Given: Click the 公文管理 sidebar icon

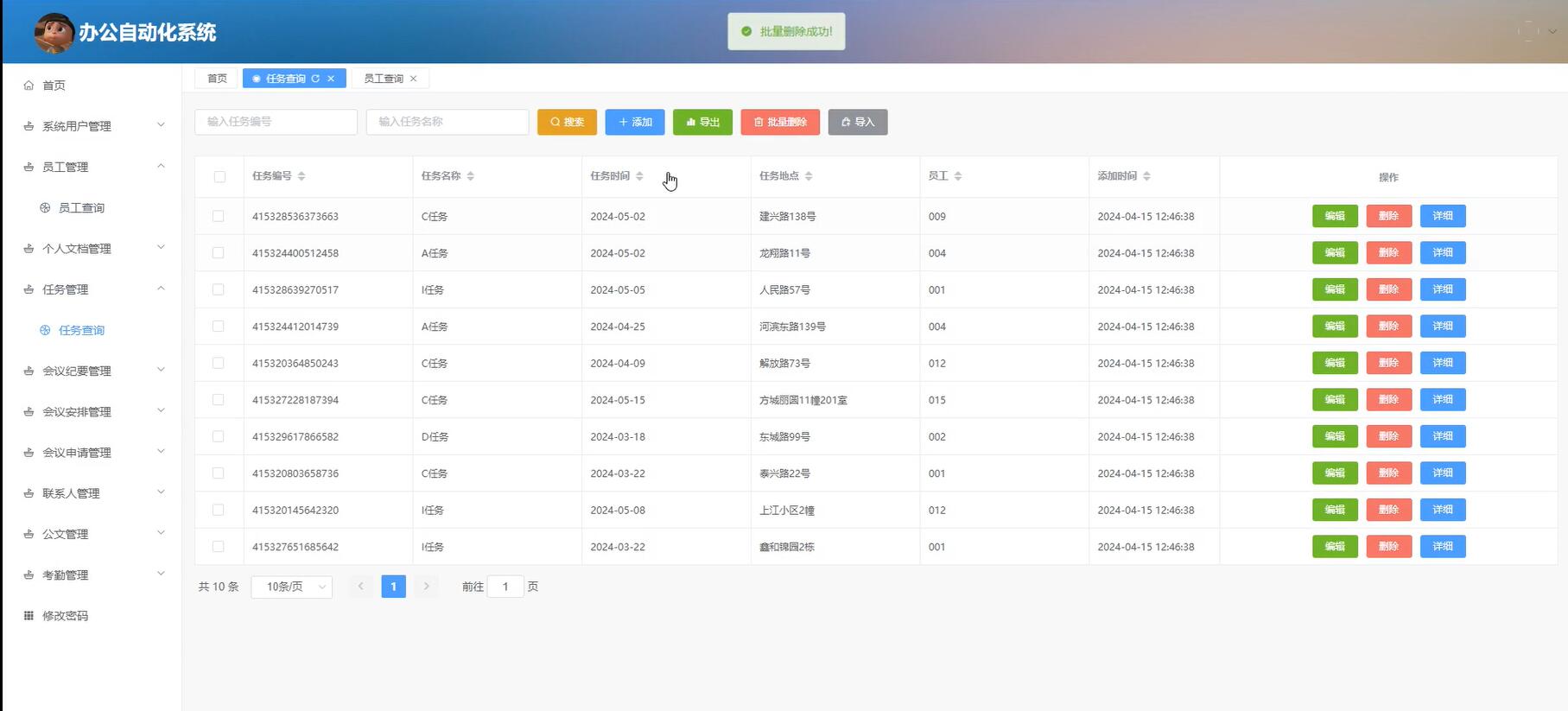Looking at the screenshot, I should 29,535.
